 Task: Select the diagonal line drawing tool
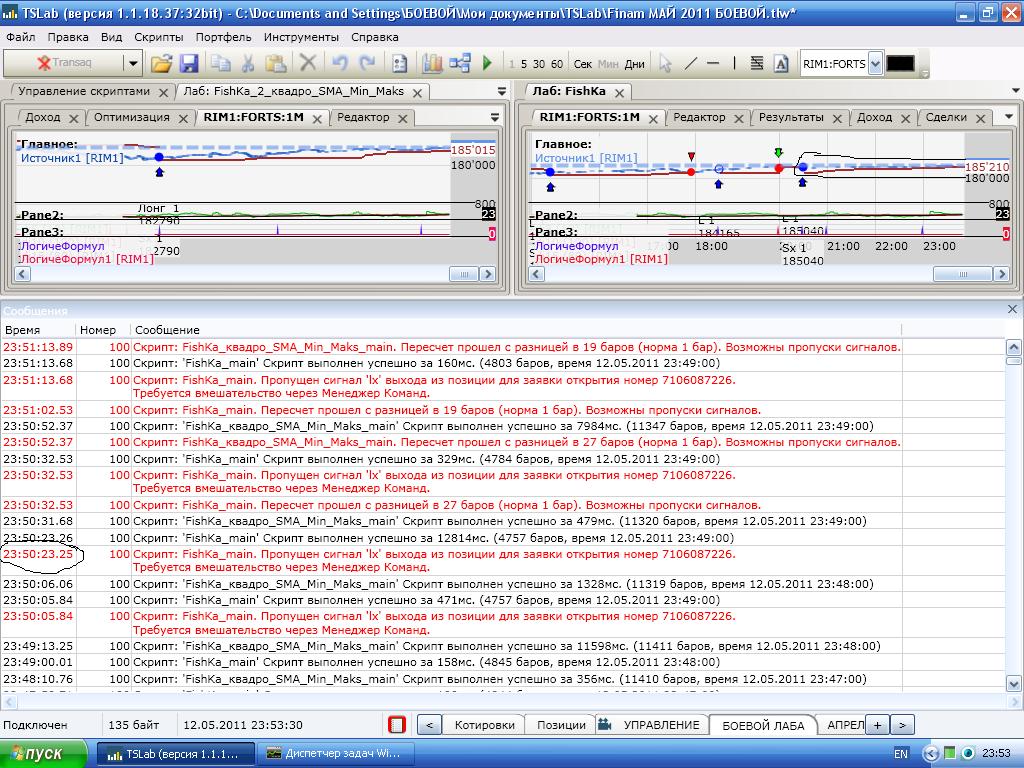click(690, 64)
